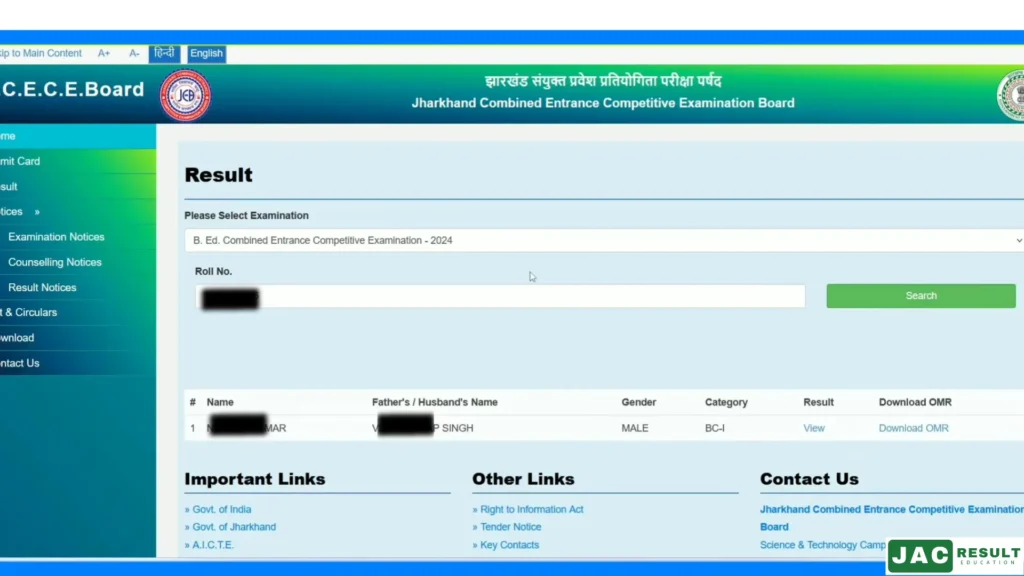1024x576 pixels.
Task: View the result for row 1
Action: (x=814, y=428)
